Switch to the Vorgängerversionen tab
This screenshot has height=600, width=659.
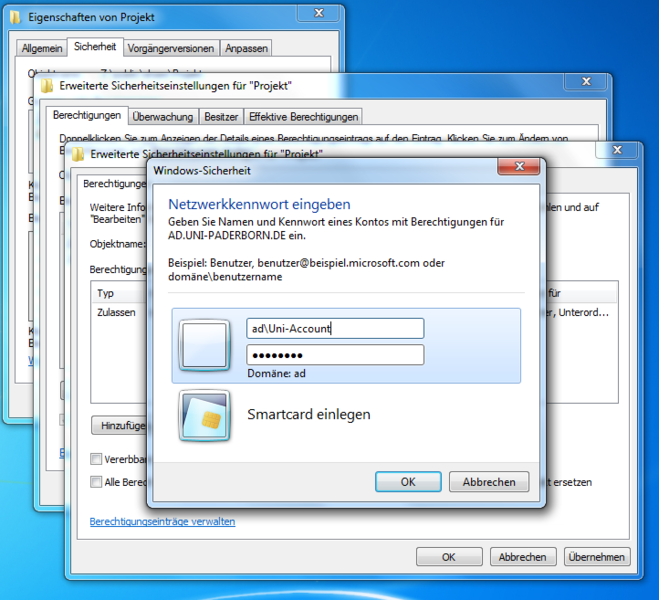click(x=171, y=48)
